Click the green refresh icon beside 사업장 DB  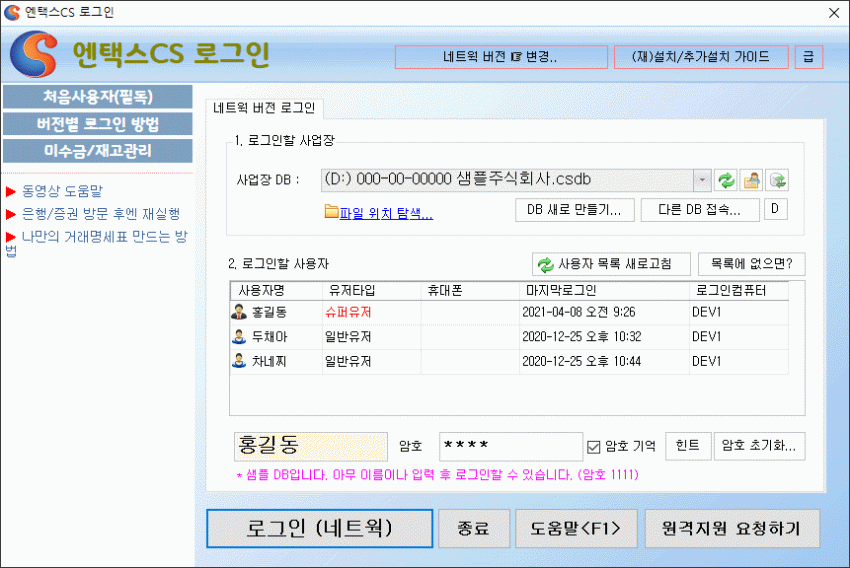[726, 180]
